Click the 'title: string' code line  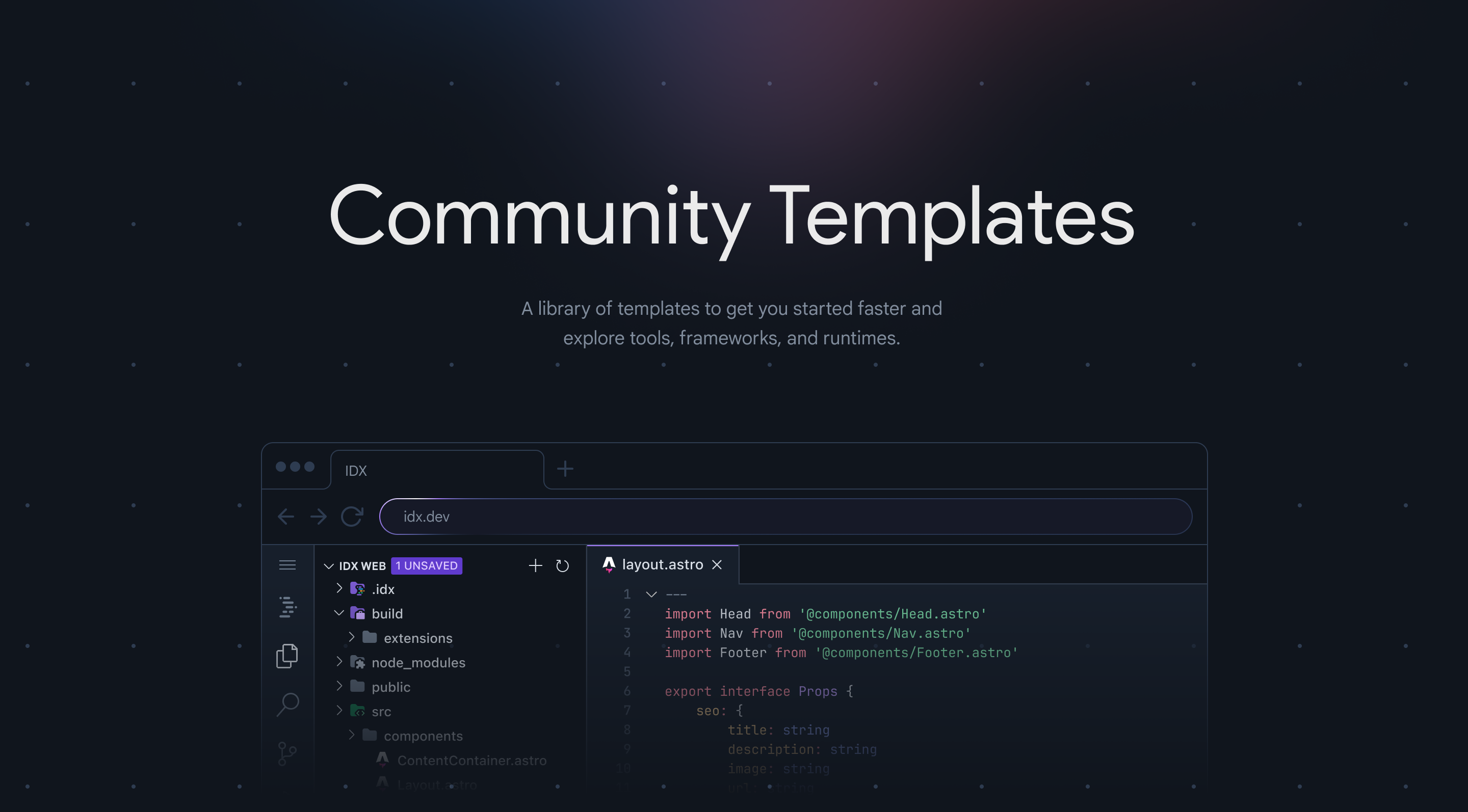[x=778, y=730]
